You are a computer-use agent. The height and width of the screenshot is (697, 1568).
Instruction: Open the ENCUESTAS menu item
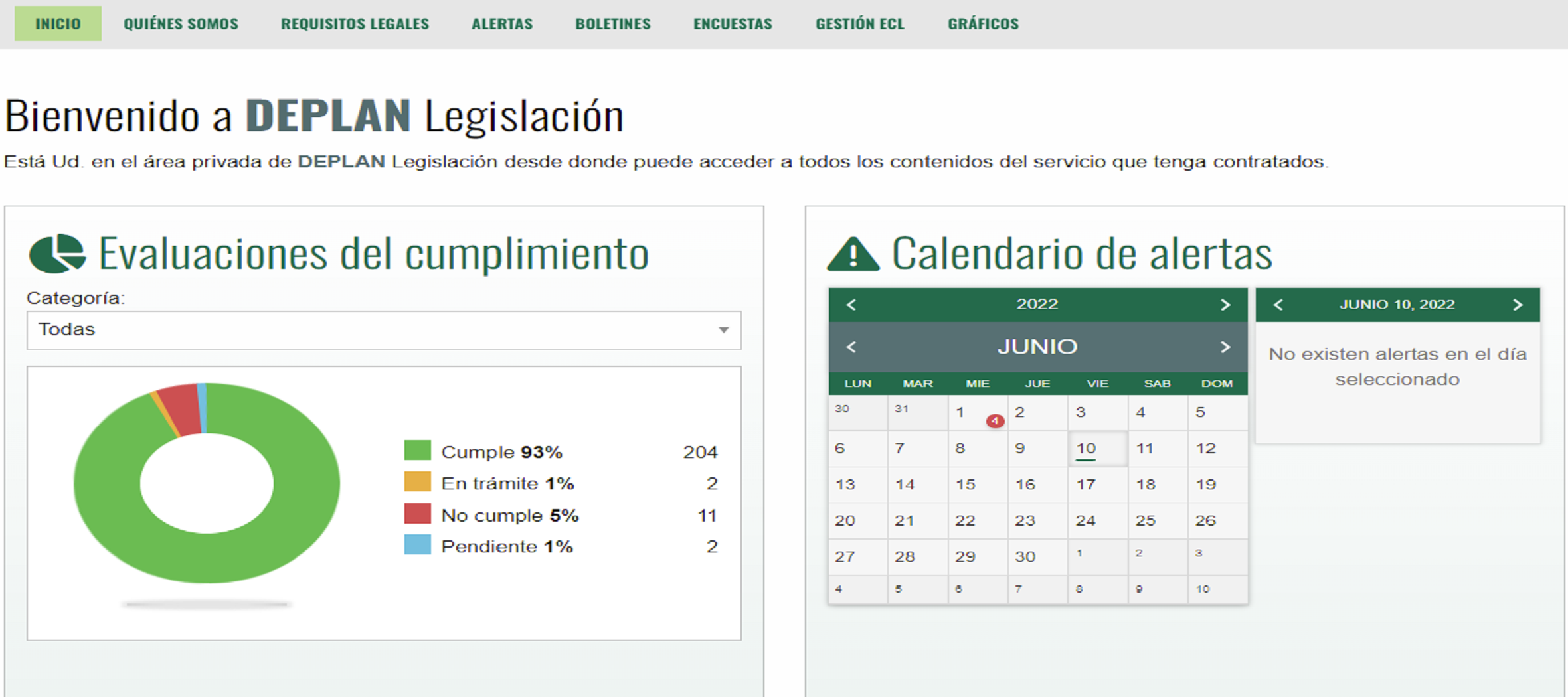pos(733,24)
